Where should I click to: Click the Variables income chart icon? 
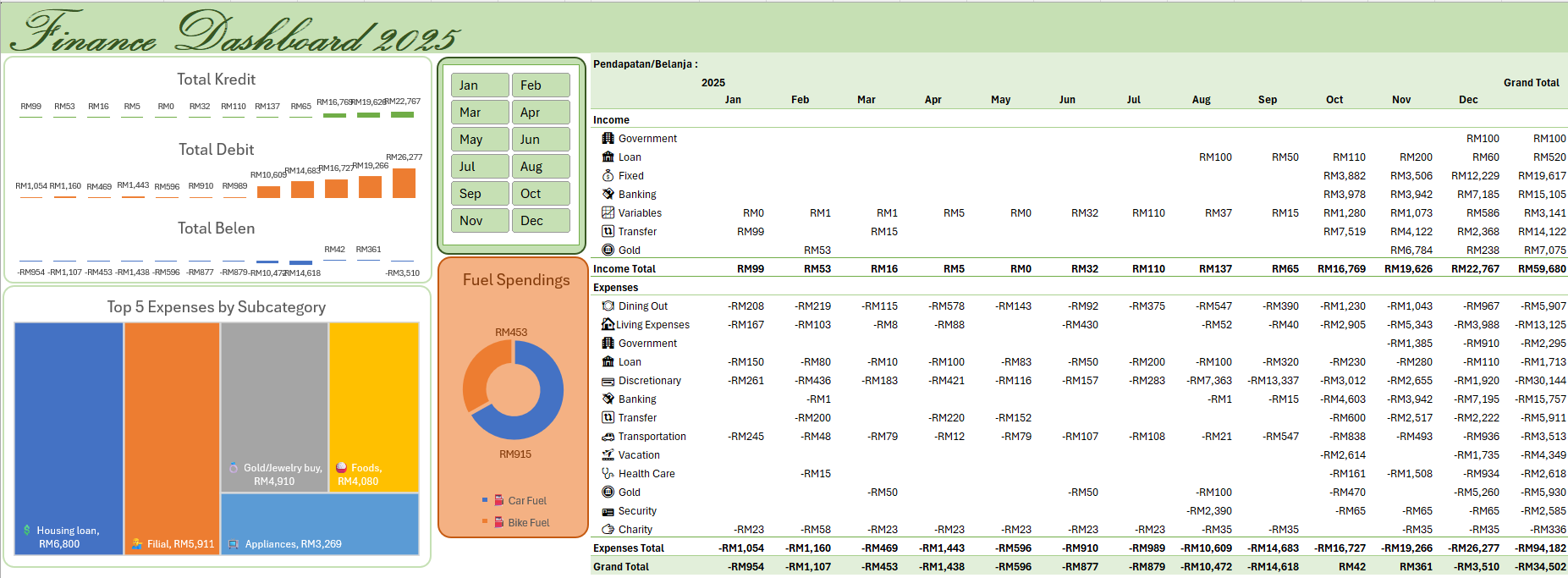point(608,213)
